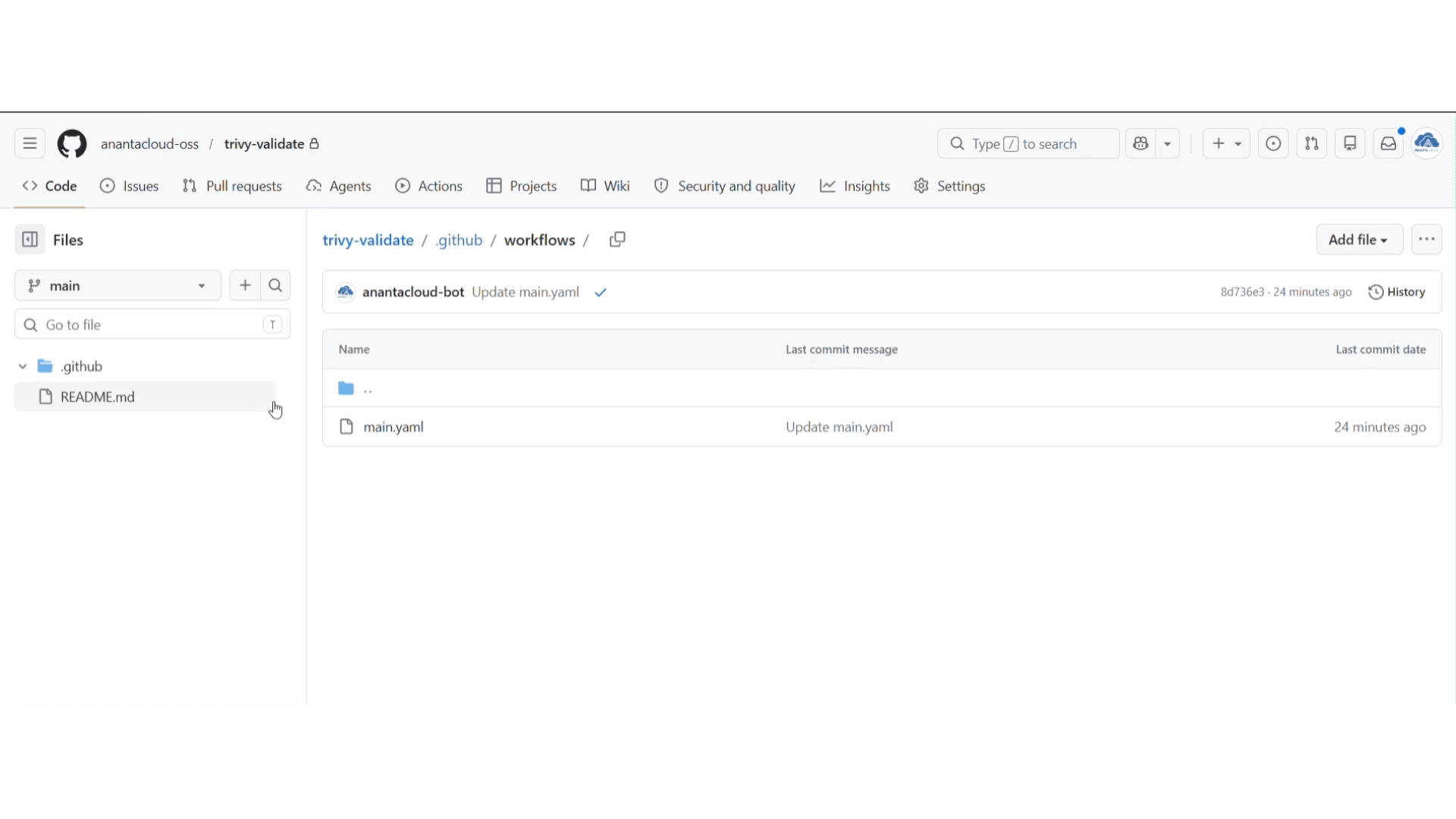
Task: Open the main branch selector dropdown
Action: click(118, 286)
